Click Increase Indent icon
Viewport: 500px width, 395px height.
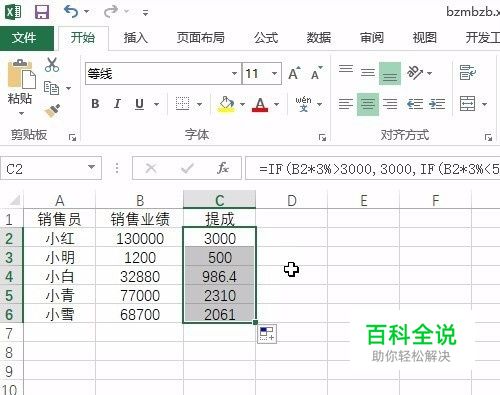[437, 104]
